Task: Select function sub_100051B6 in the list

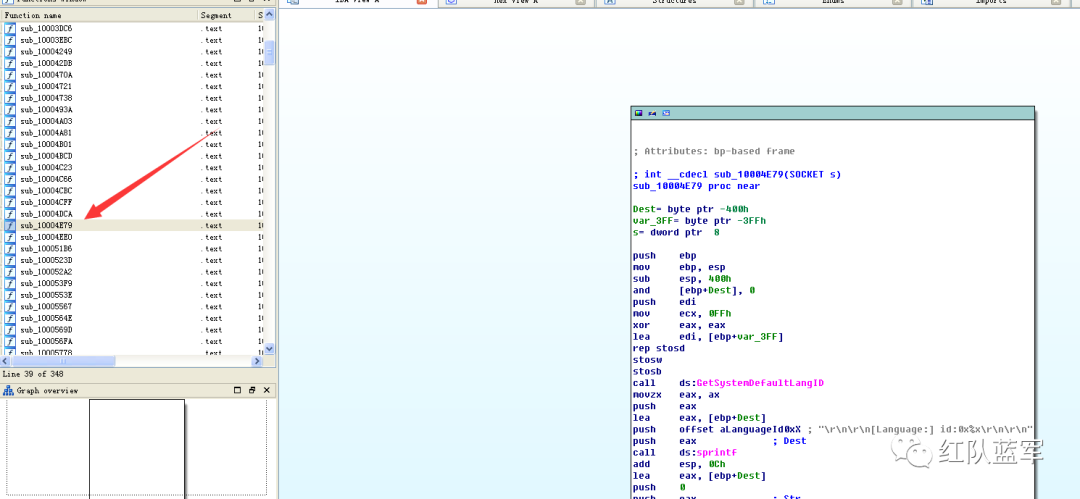Action: point(132,249)
